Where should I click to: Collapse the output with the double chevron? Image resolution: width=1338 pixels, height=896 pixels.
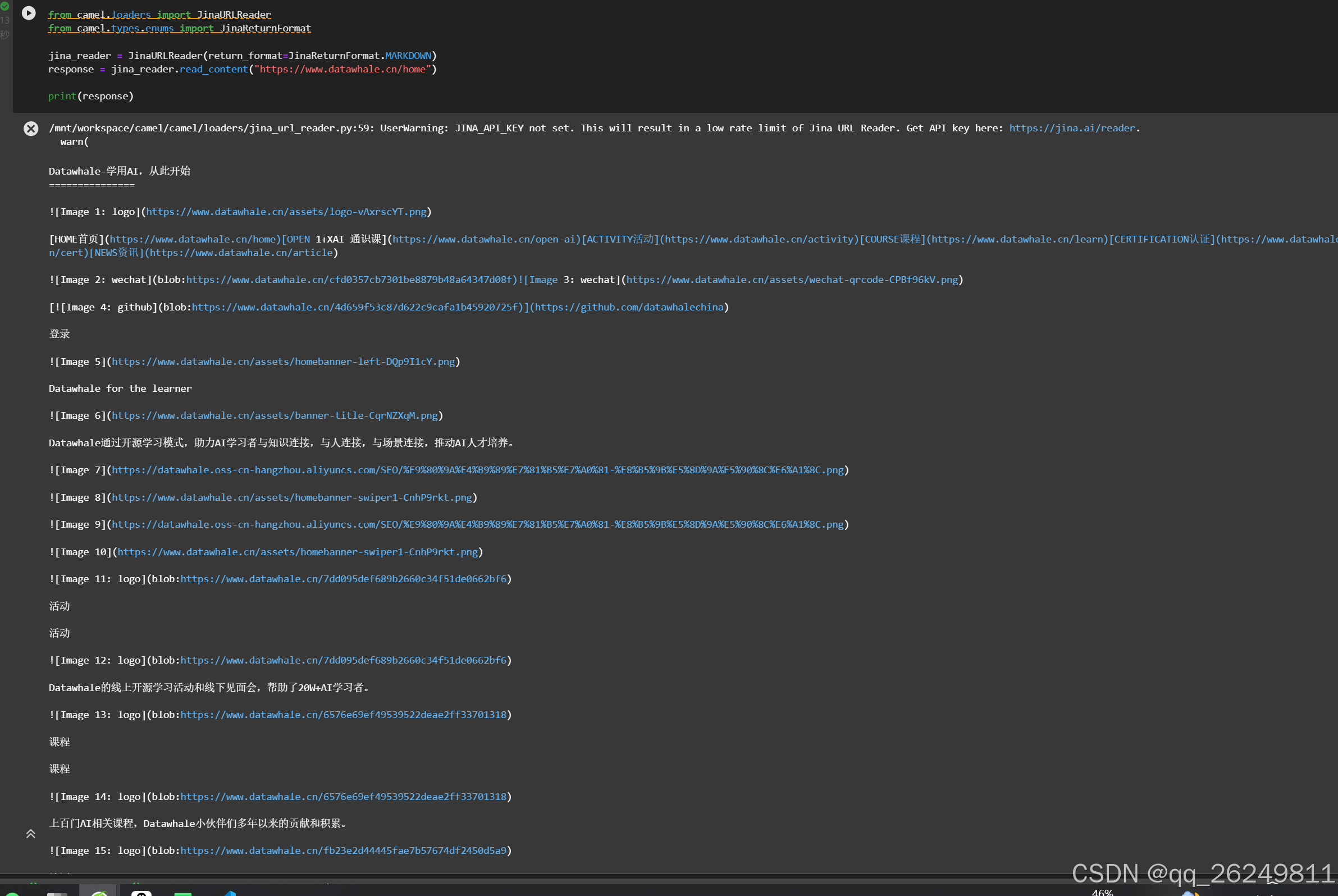(31, 834)
